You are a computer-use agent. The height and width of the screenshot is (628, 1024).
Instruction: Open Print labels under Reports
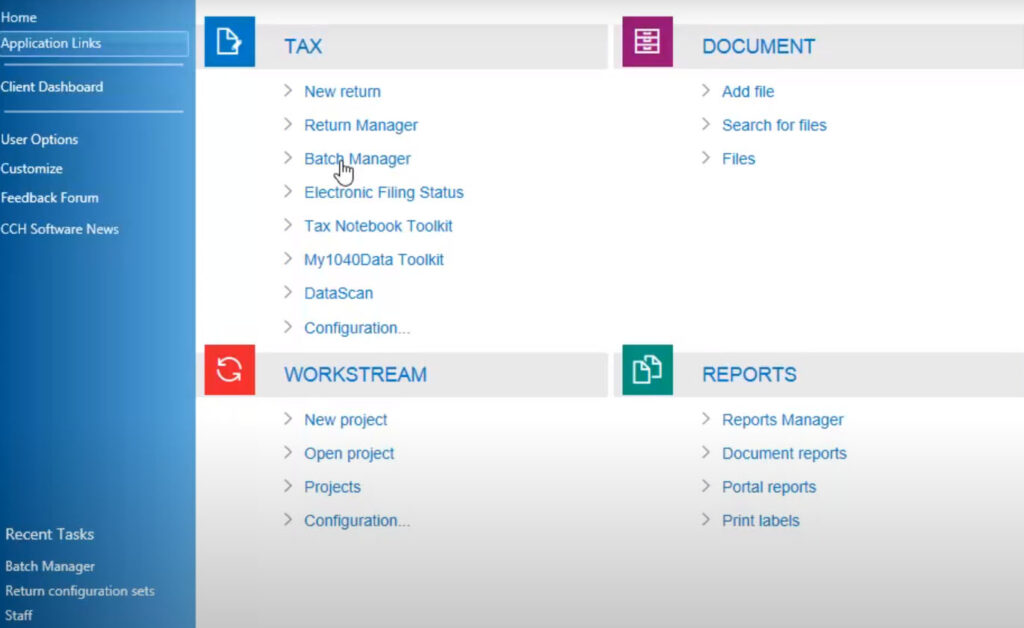(760, 520)
